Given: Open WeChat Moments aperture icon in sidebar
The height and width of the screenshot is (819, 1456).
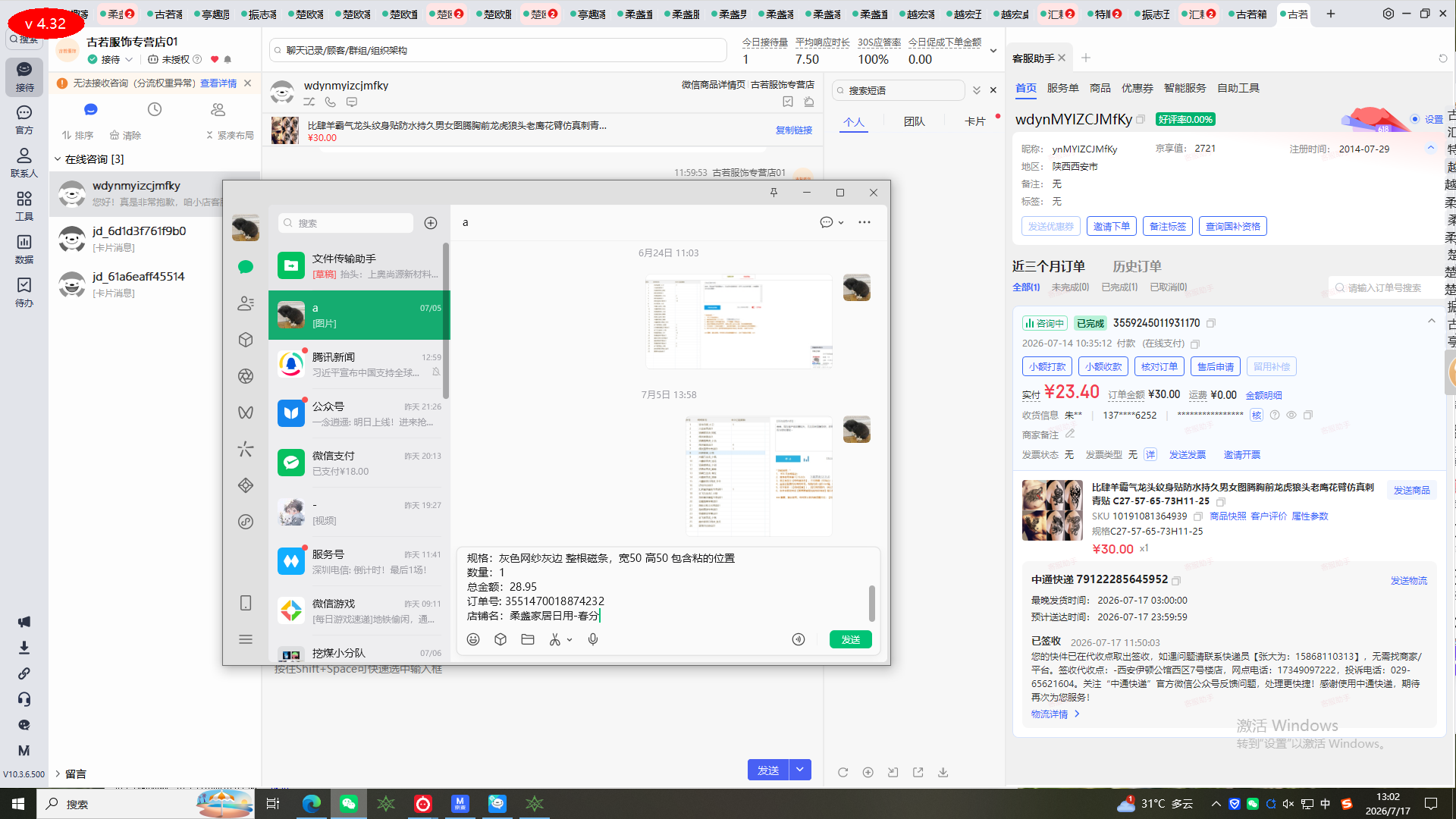Looking at the screenshot, I should coord(245,376).
